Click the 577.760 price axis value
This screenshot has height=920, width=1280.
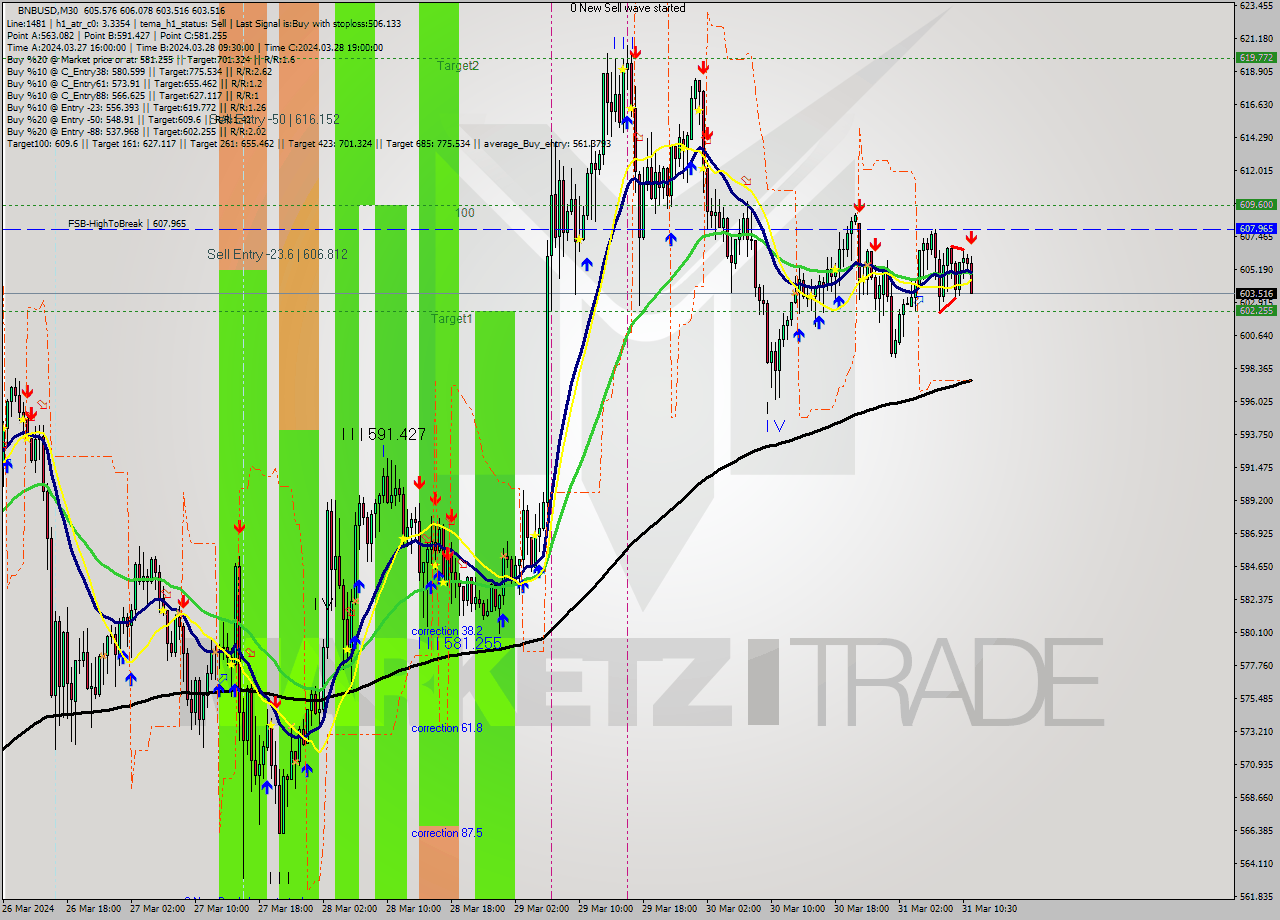coord(1256,666)
